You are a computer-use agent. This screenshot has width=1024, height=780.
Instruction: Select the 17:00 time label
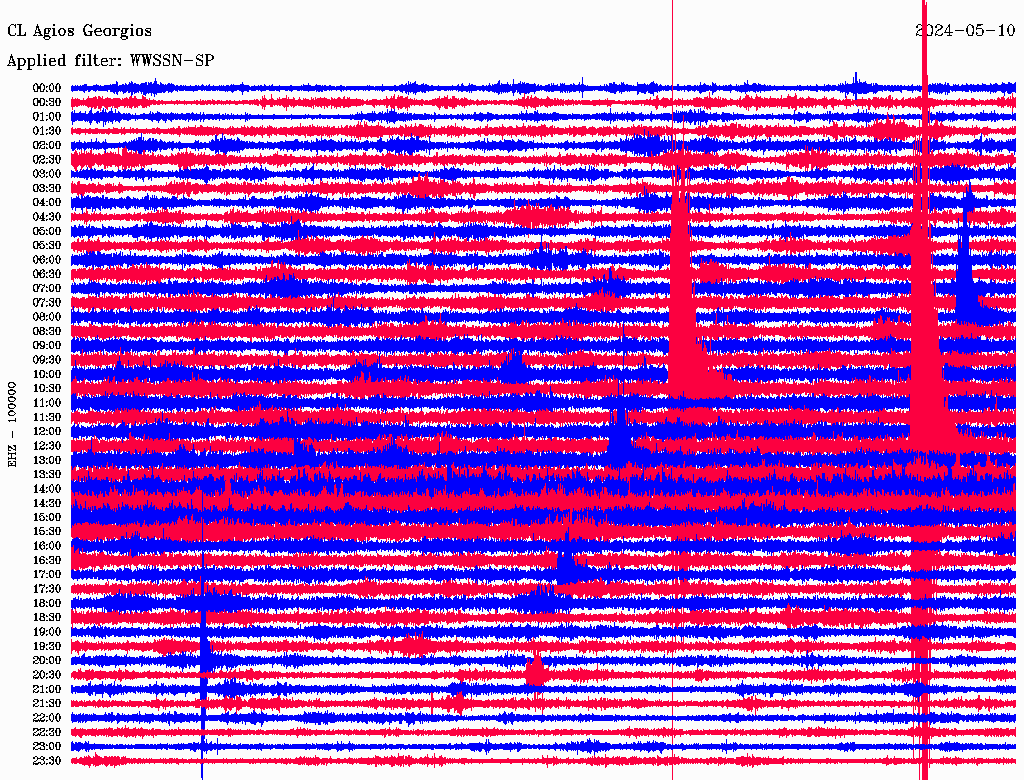(47, 575)
